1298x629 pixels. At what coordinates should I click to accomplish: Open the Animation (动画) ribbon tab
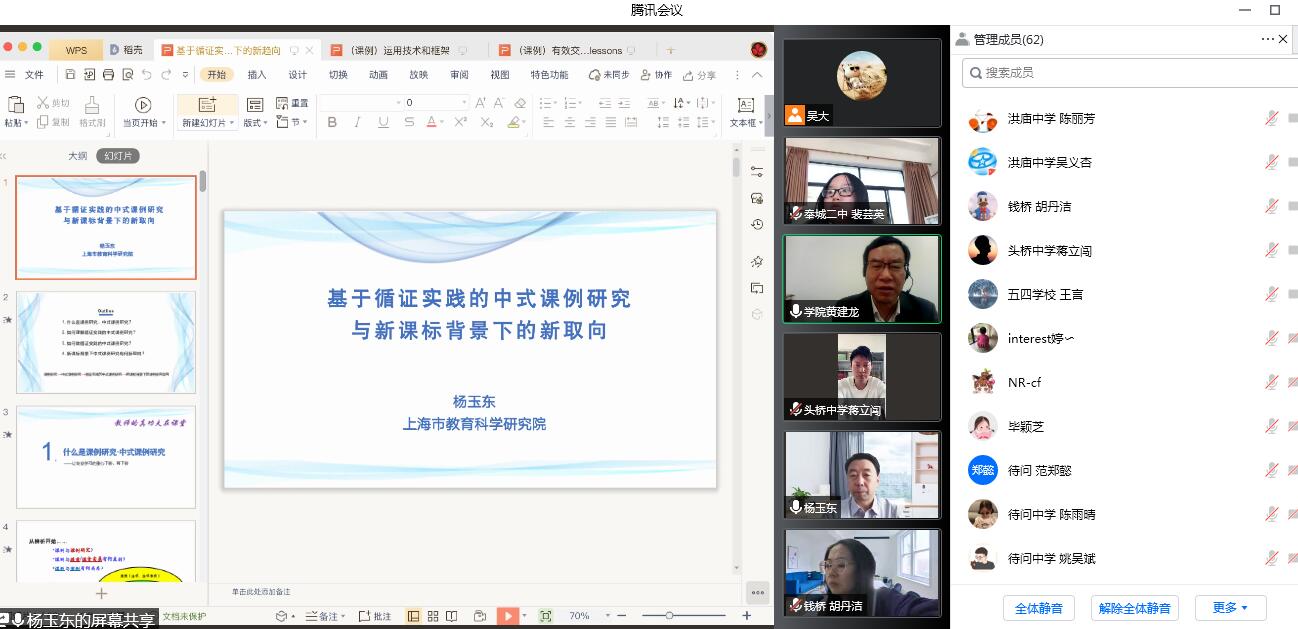378,75
